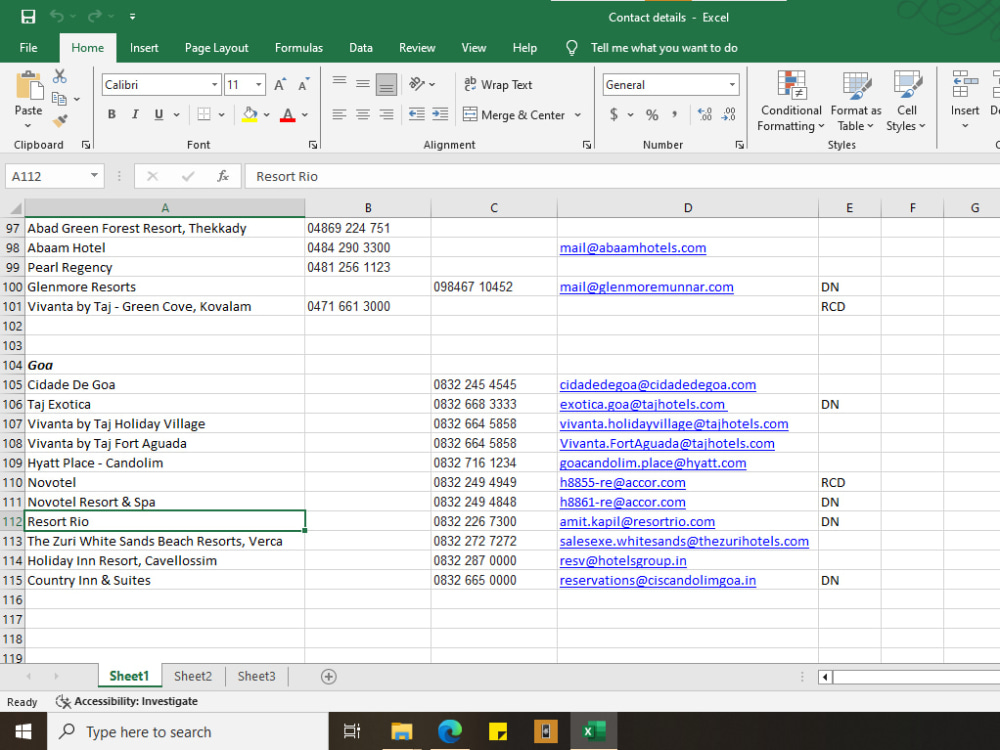This screenshot has height=750, width=1000.
Task: Click the New Sheet plus button
Action: [329, 677]
